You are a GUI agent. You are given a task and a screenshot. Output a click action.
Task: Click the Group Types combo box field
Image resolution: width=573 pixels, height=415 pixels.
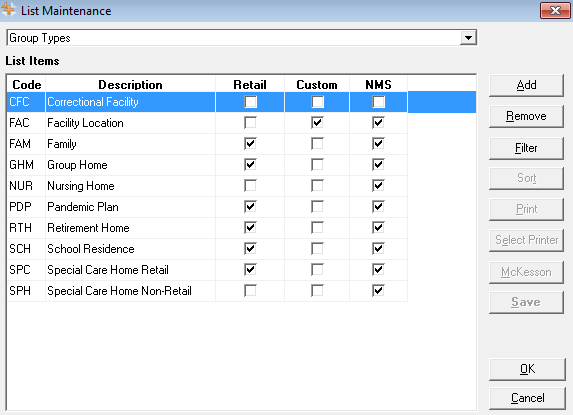coord(242,38)
